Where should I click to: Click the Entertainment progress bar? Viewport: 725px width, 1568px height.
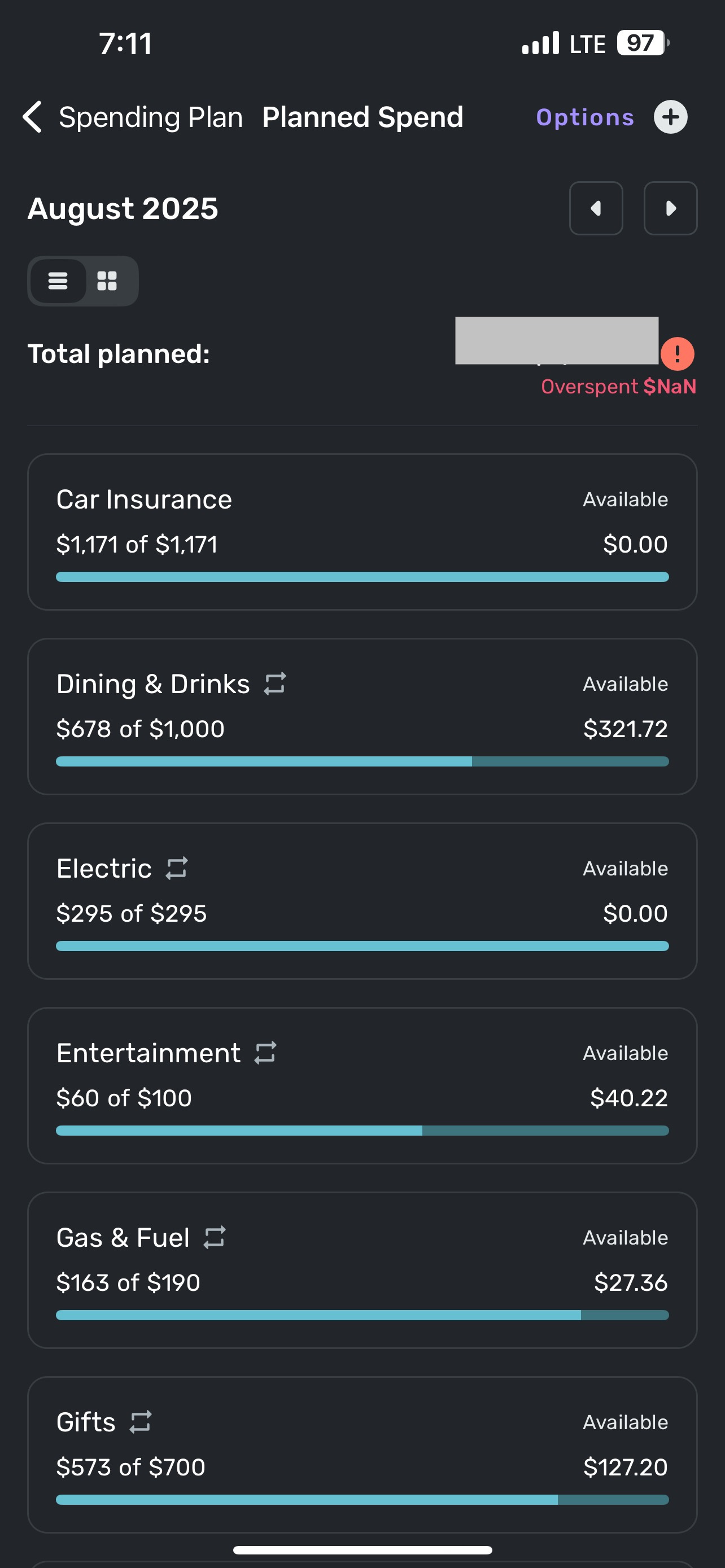click(x=362, y=1131)
